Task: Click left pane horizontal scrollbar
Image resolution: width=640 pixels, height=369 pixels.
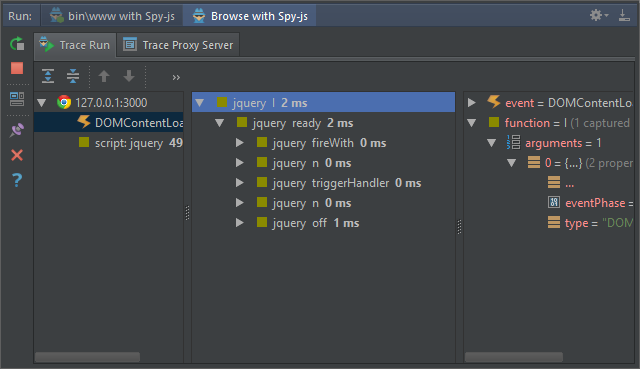Action: [87, 357]
